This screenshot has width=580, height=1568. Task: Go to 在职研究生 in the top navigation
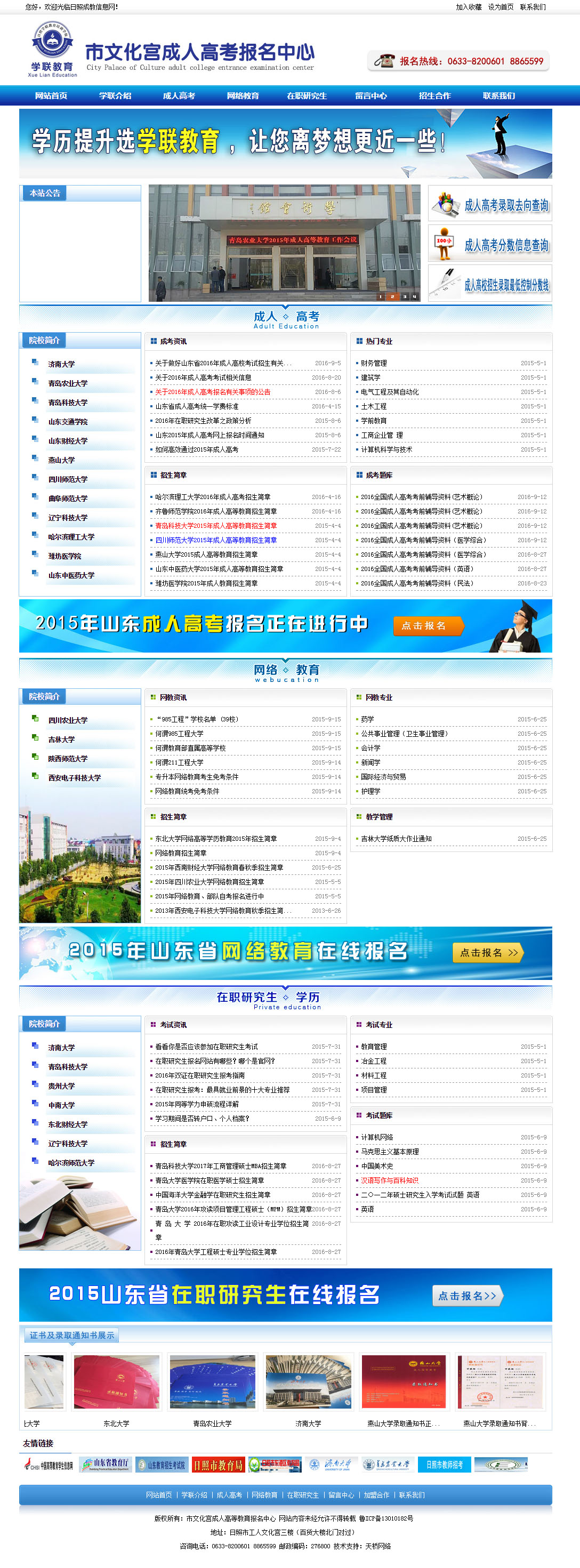307,95
